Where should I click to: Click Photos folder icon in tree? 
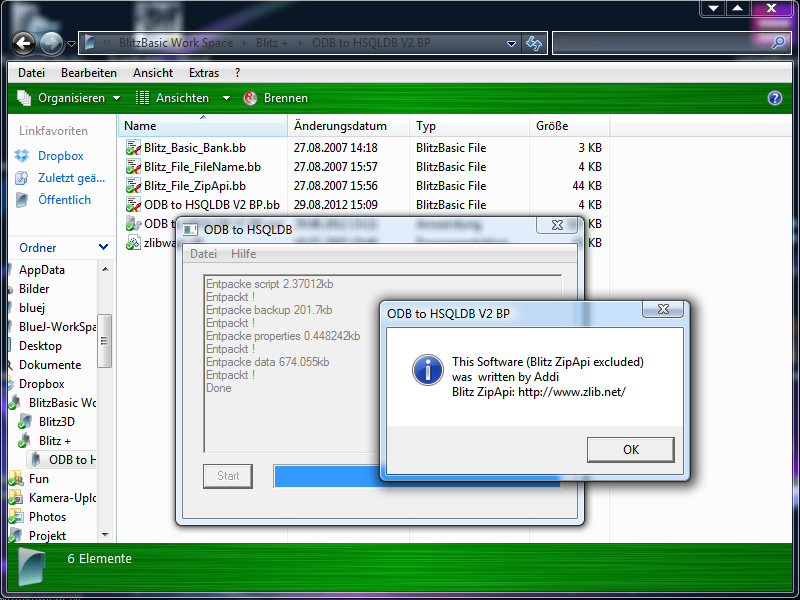coord(15,517)
